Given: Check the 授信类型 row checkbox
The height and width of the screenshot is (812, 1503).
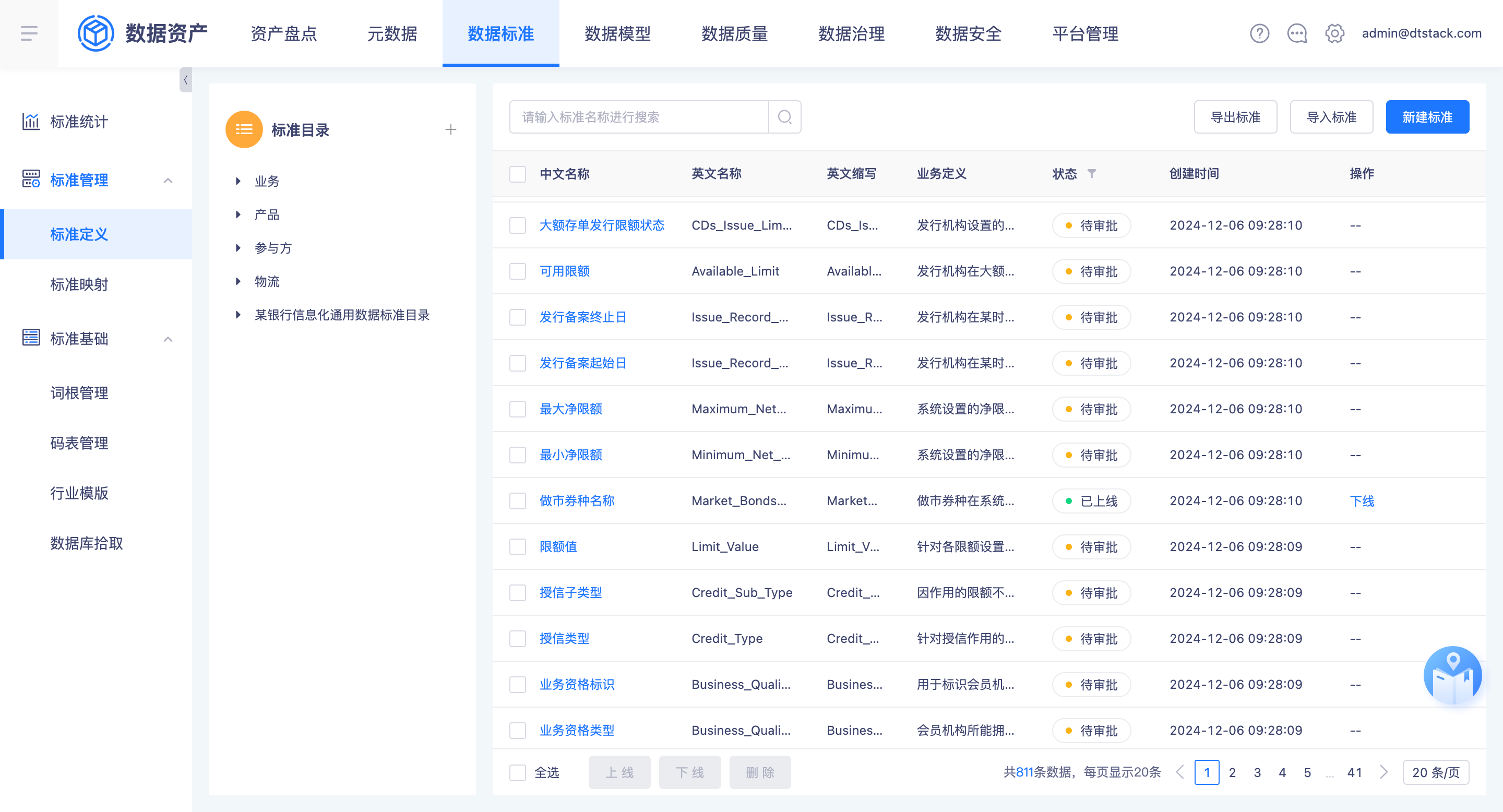Looking at the screenshot, I should click(518, 638).
